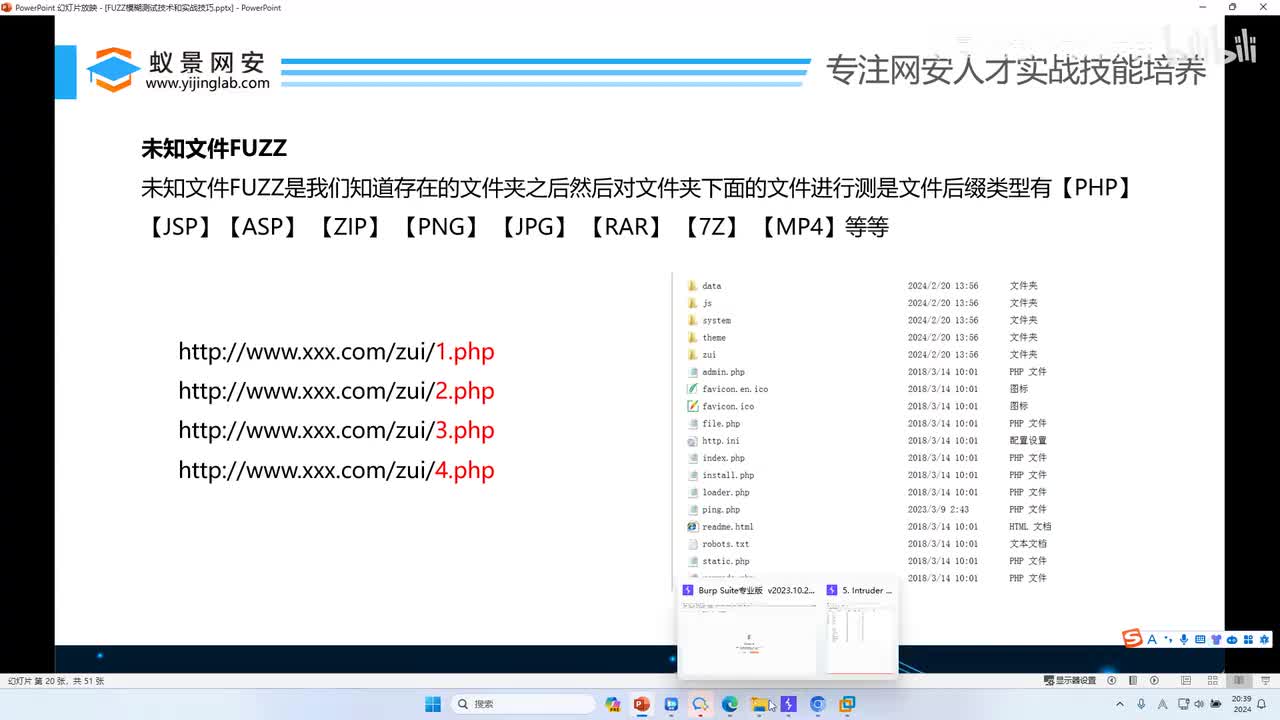The image size is (1280, 720).
Task: Open the Sogou toolbox grid icon
Action: (x=1248, y=639)
